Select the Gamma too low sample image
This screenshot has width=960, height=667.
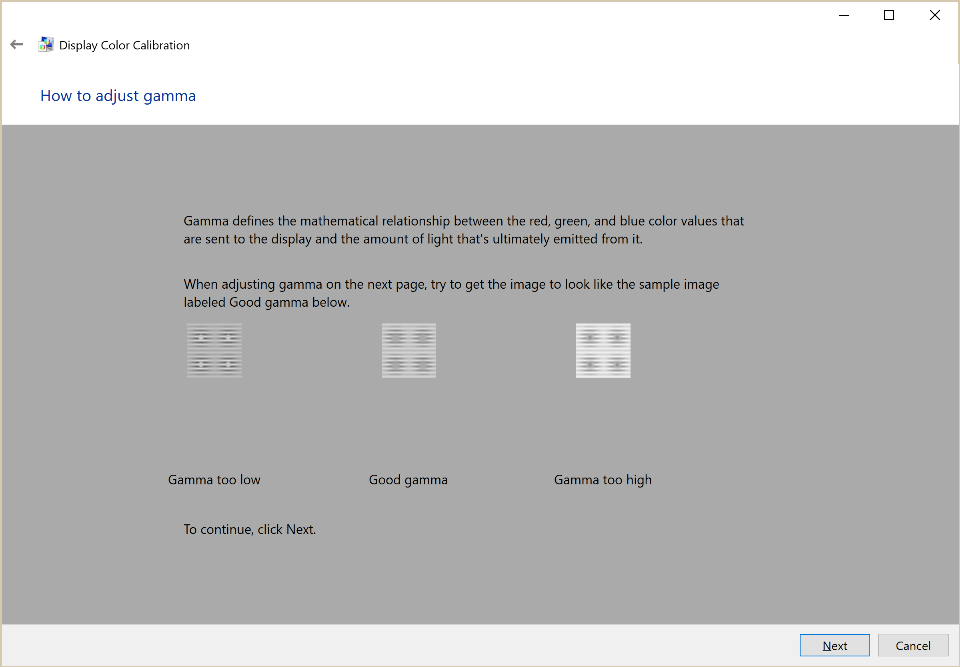[214, 350]
